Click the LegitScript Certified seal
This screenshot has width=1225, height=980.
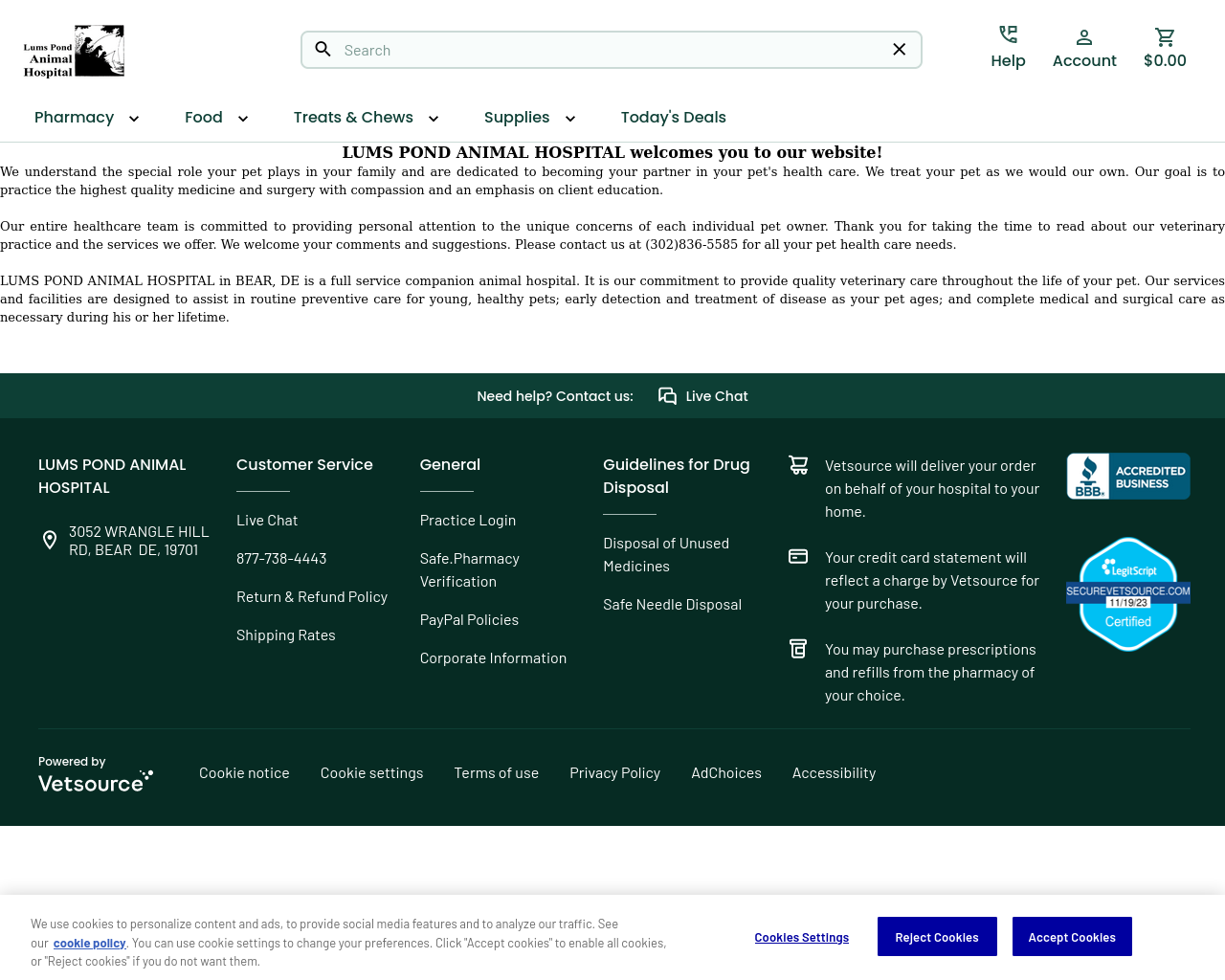(x=1128, y=594)
